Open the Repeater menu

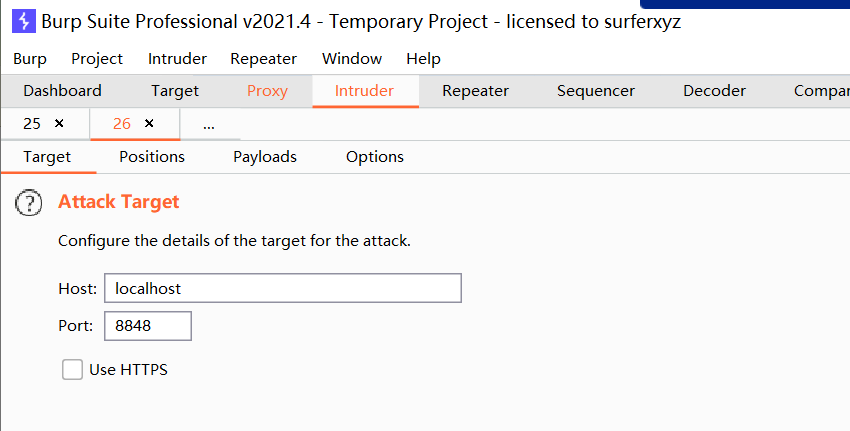pos(263,59)
